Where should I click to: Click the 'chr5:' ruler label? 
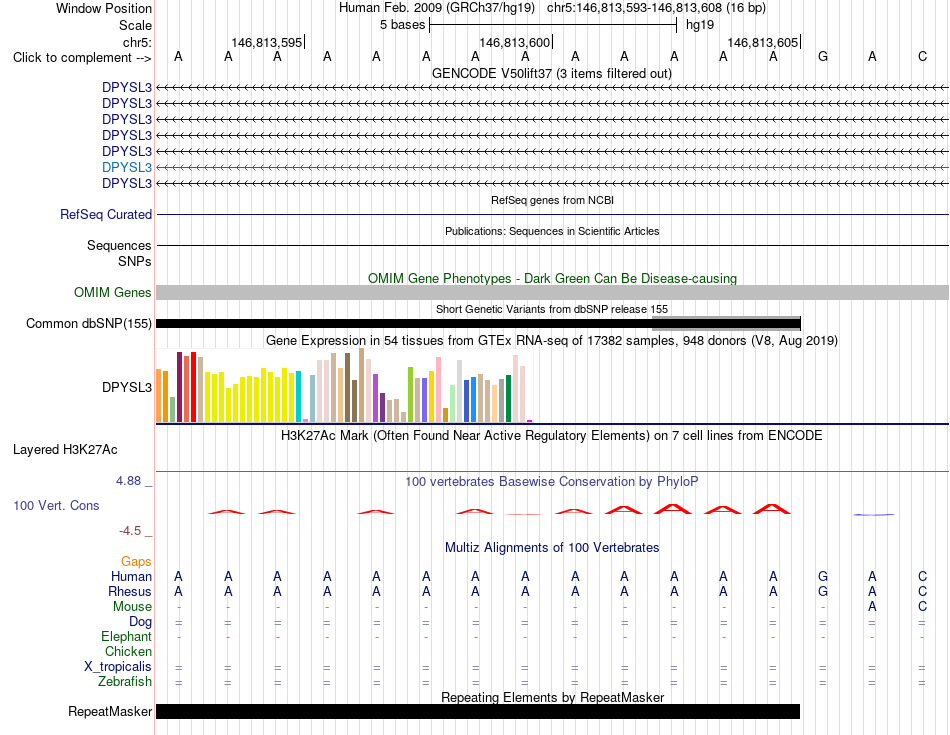[x=137, y=42]
